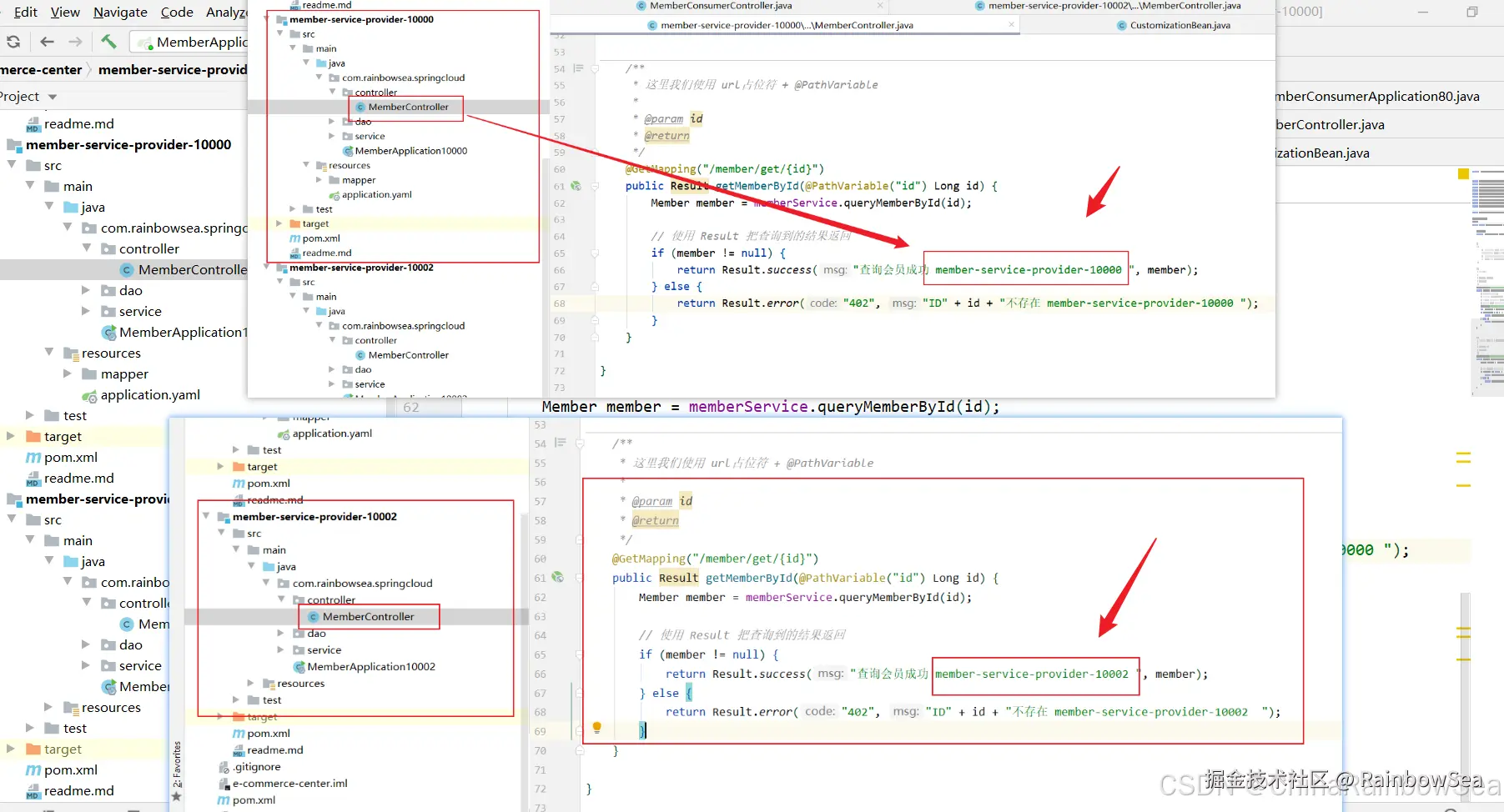1504x812 pixels.
Task: Open the Code menu
Action: pyautogui.click(x=177, y=12)
